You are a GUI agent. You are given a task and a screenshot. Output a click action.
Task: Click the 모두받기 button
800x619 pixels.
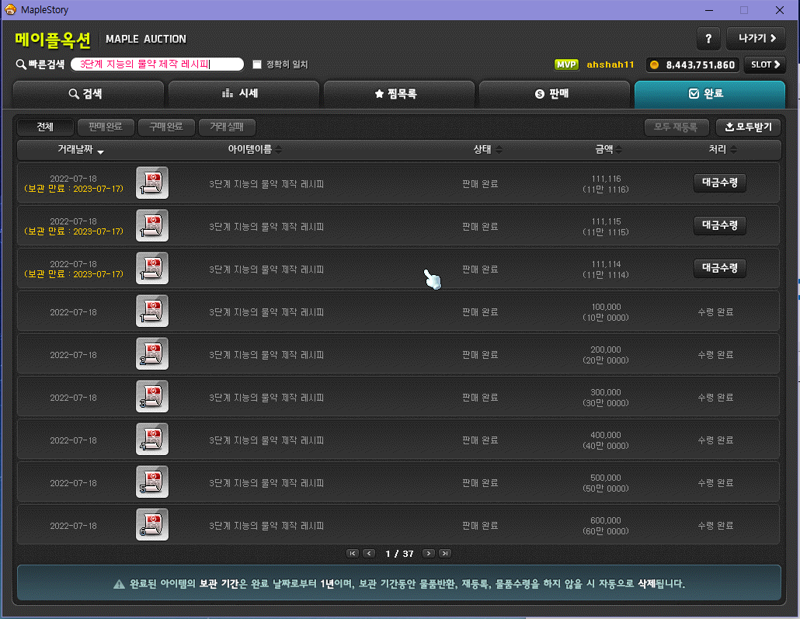click(x=748, y=127)
